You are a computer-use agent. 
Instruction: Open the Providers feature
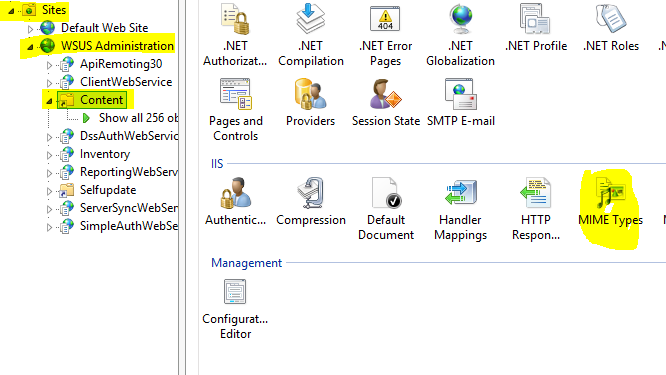click(310, 103)
